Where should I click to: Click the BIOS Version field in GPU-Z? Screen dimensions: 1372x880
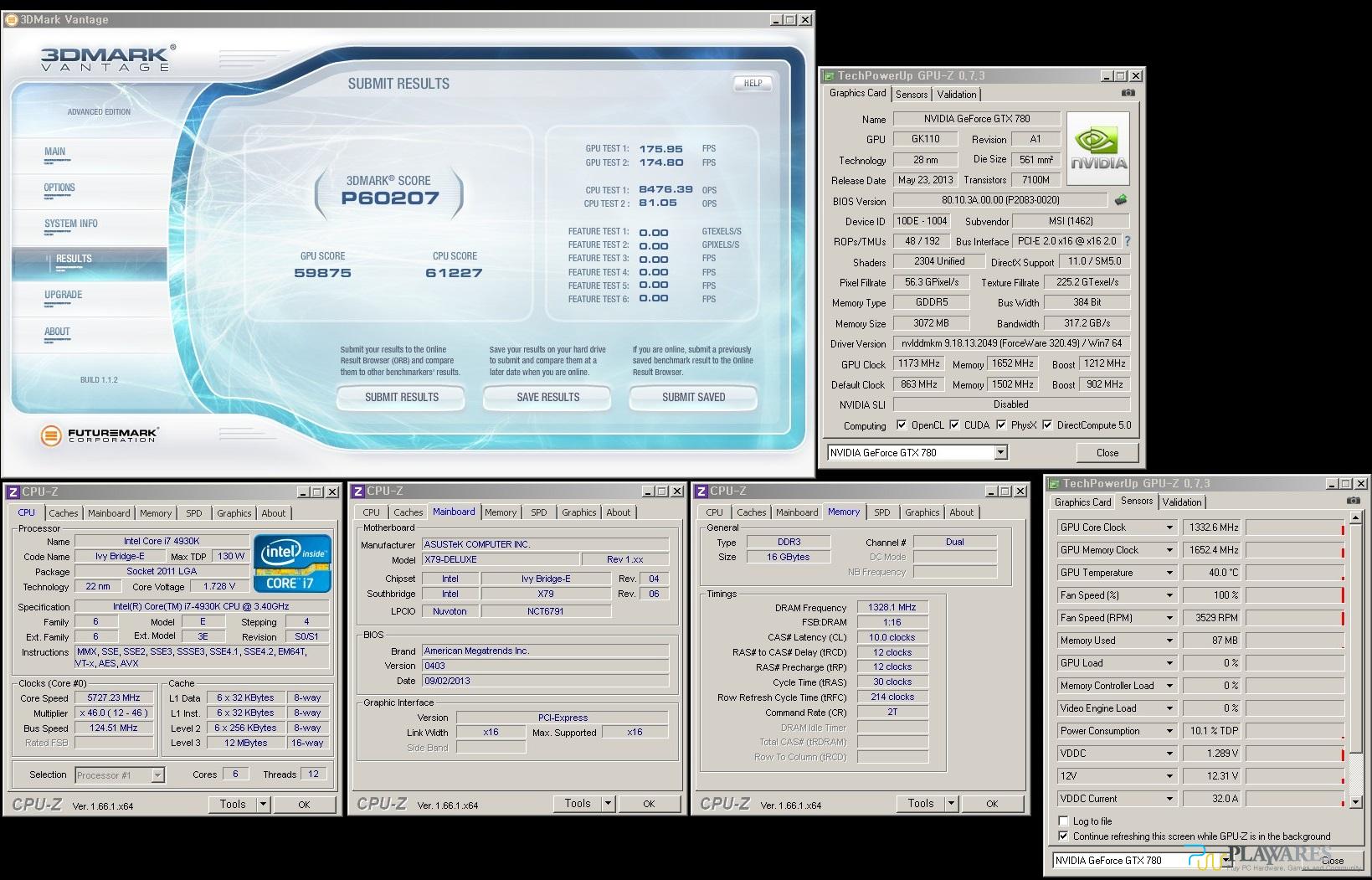coord(1000,200)
